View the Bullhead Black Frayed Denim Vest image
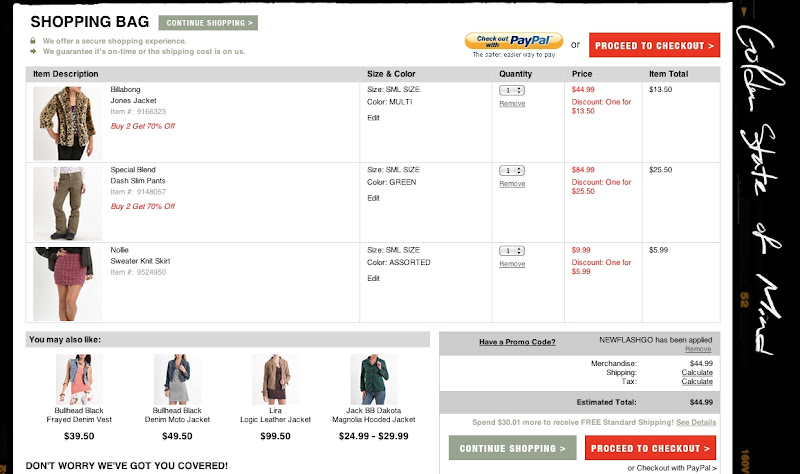 pyautogui.click(x=79, y=380)
